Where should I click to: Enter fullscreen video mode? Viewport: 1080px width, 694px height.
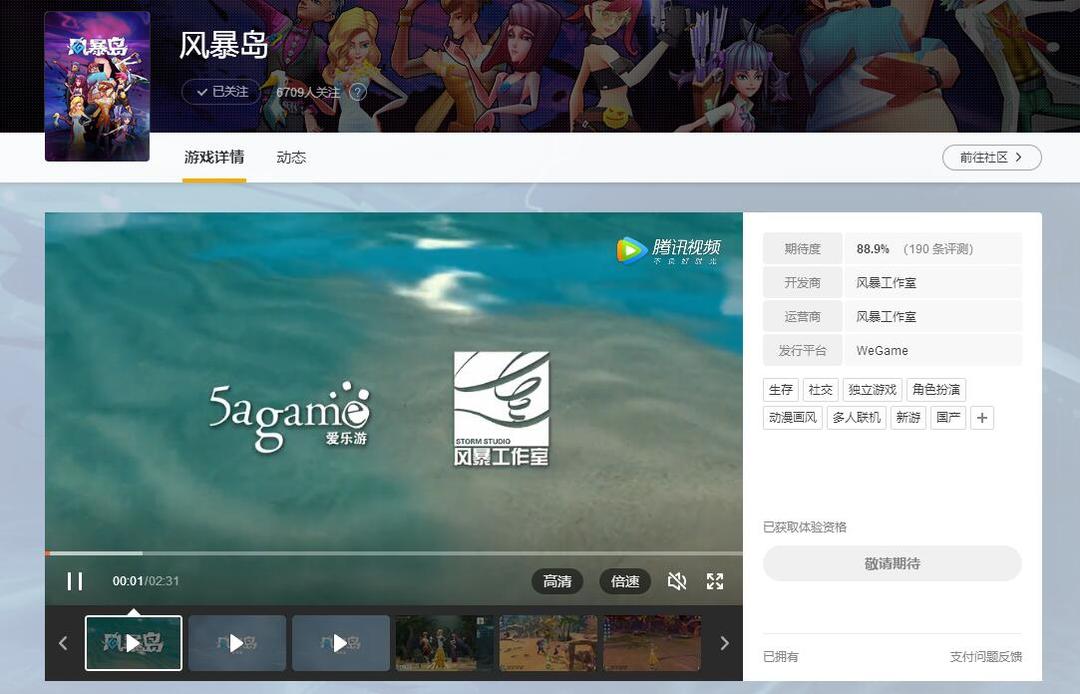(715, 581)
